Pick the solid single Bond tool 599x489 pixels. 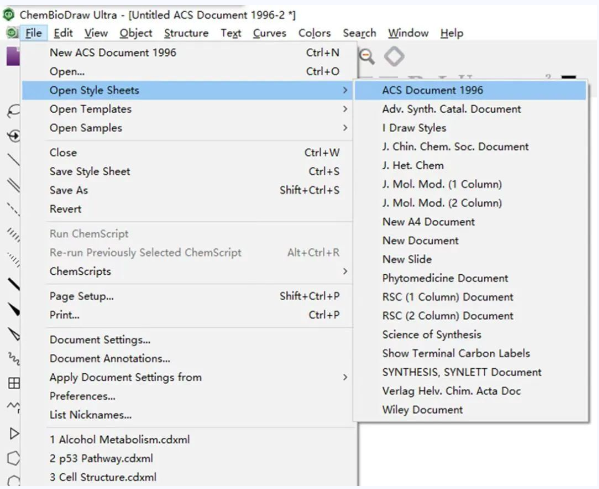point(14,160)
